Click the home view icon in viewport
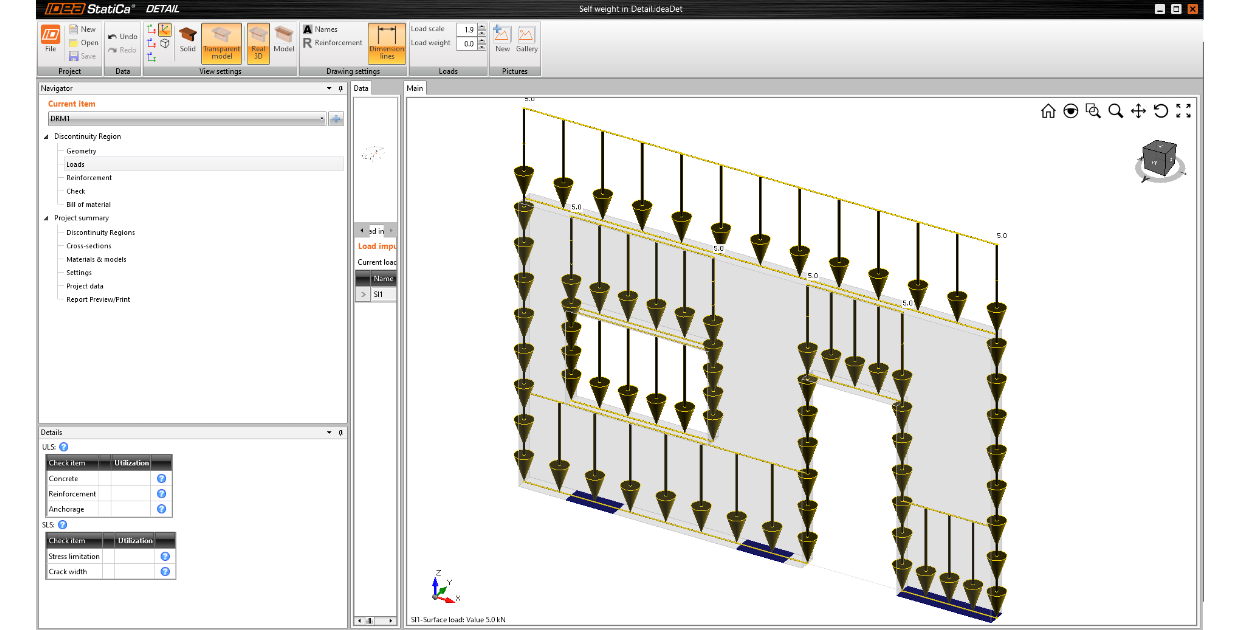 click(x=1048, y=111)
